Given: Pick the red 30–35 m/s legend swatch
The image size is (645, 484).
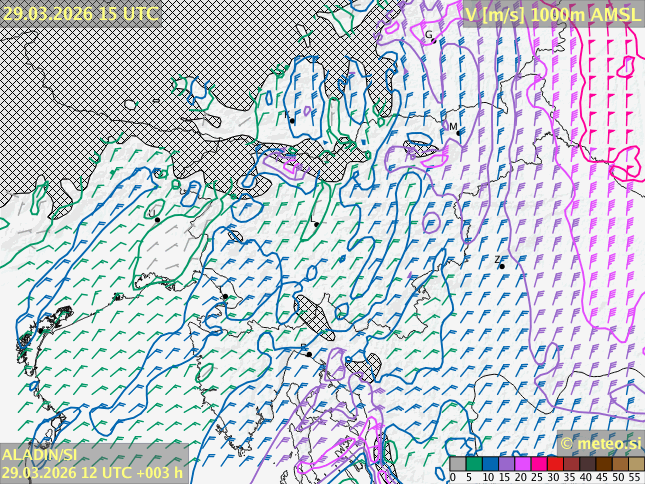Looking at the screenshot, I should coord(554,464).
